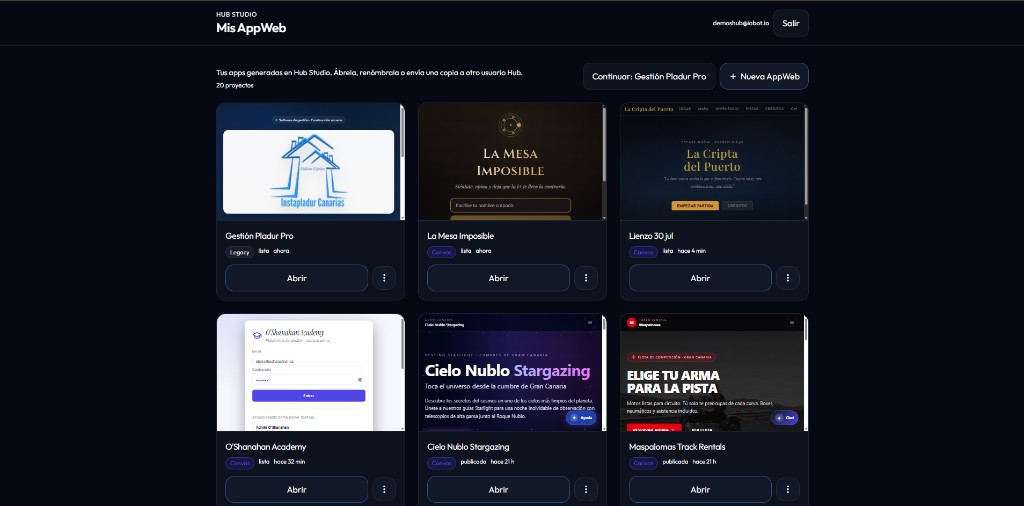This screenshot has width=1024, height=506.
Task: Click the account email in the header
Action: point(741,23)
